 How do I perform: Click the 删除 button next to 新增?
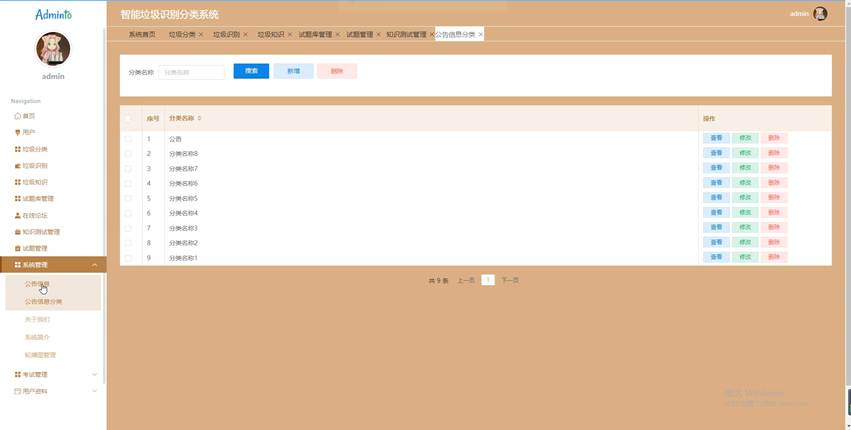337,71
